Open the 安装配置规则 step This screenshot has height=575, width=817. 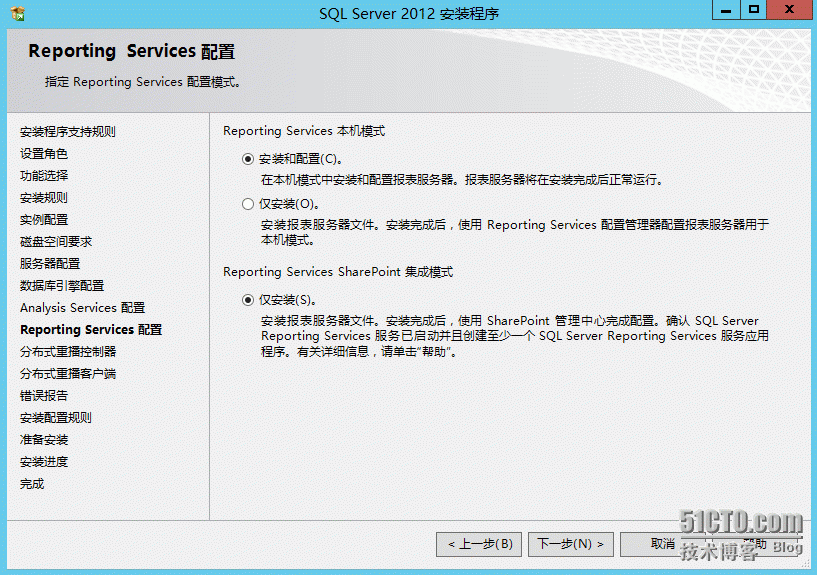pyautogui.click(x=56, y=418)
